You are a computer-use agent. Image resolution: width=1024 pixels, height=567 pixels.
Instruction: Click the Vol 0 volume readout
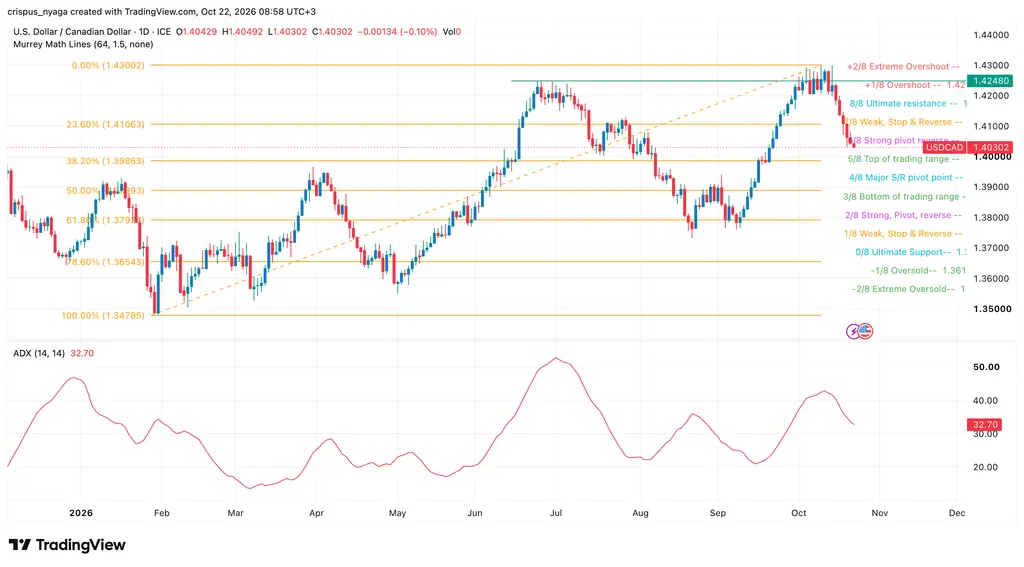click(x=452, y=31)
